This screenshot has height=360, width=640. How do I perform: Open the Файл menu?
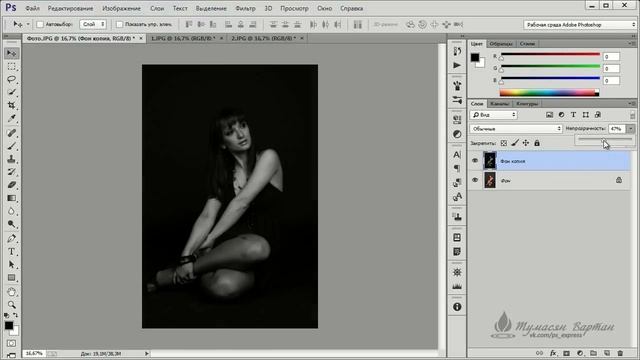pos(33,8)
